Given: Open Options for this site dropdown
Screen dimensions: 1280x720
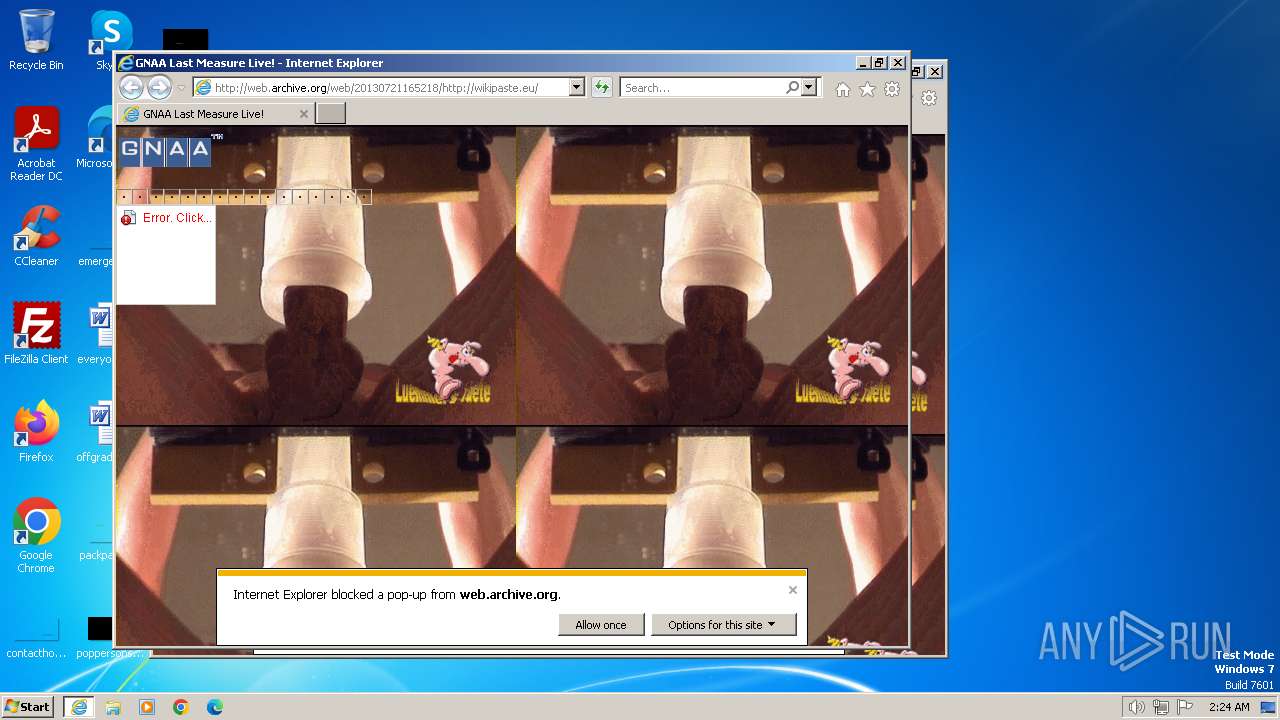Looking at the screenshot, I should click(723, 625).
